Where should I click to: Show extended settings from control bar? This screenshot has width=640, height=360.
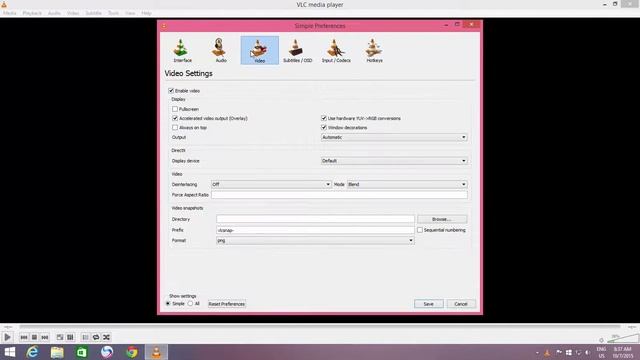[x=70, y=337]
